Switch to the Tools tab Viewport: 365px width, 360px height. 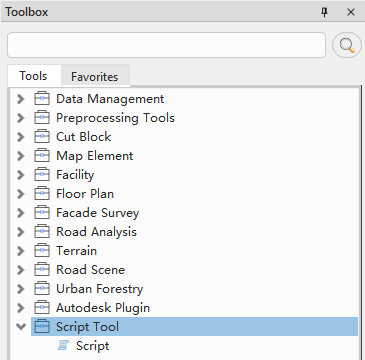point(33,76)
